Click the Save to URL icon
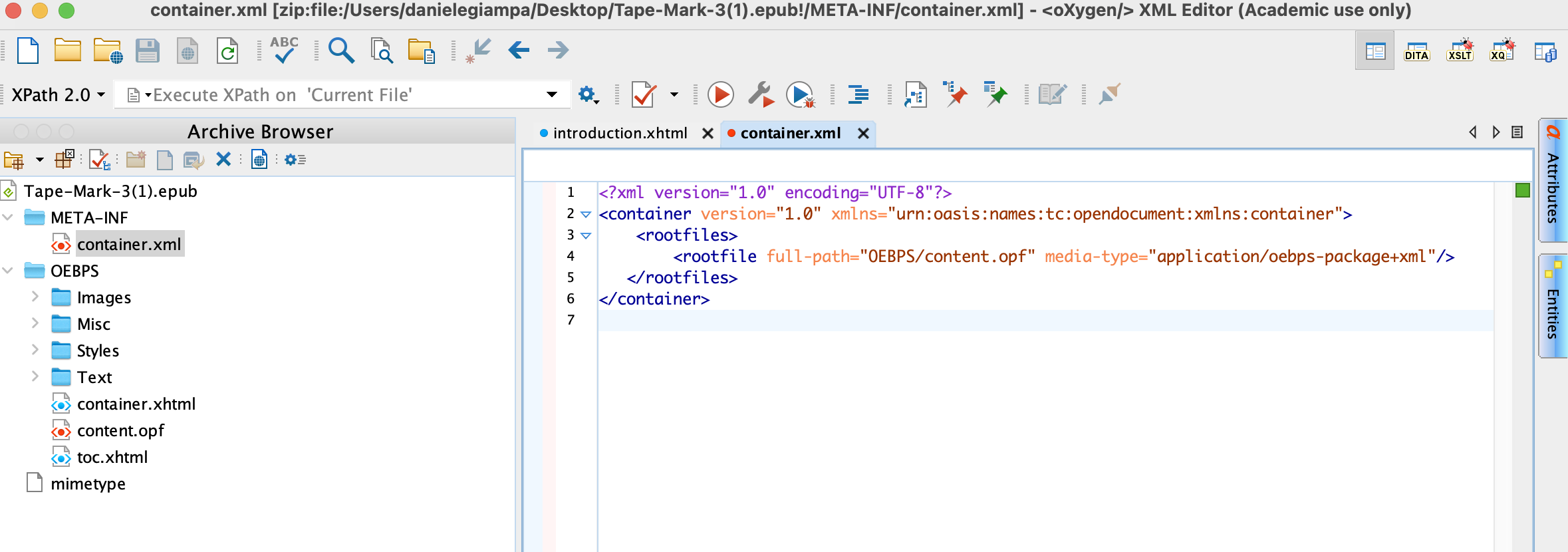Image resolution: width=1568 pixels, height=552 pixels. click(188, 51)
